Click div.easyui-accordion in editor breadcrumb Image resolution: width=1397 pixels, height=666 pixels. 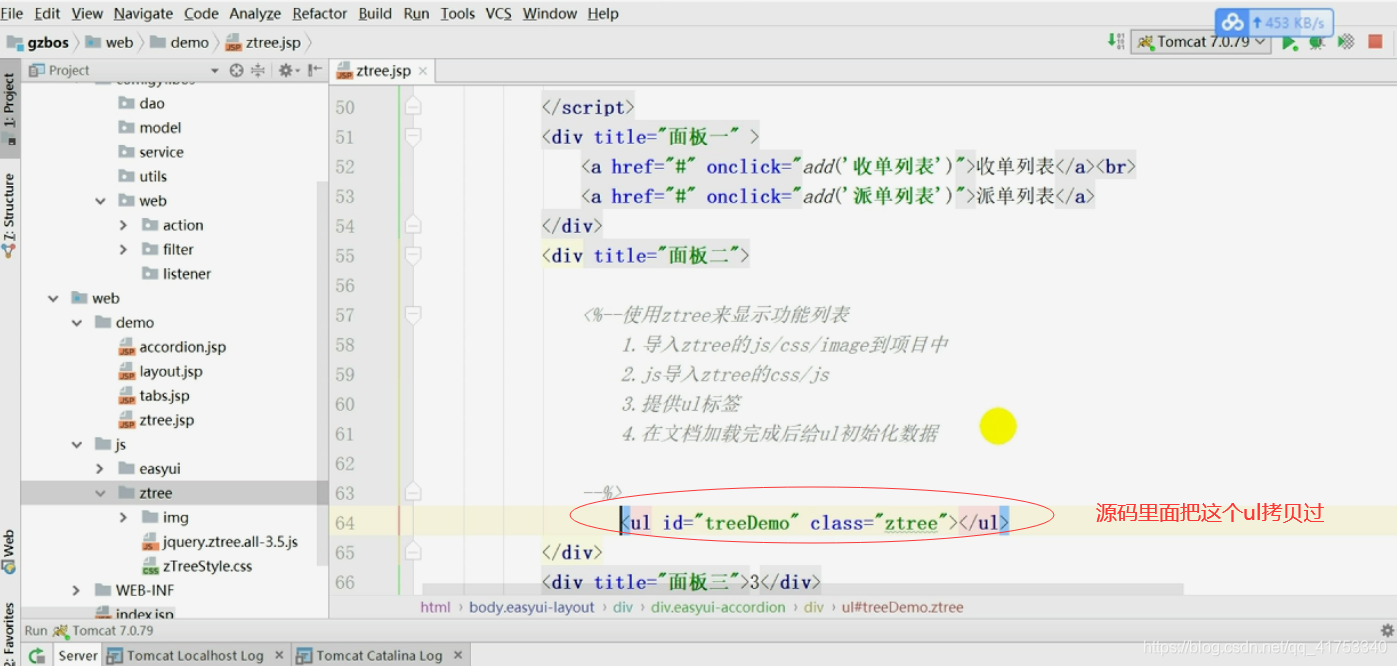tap(718, 607)
